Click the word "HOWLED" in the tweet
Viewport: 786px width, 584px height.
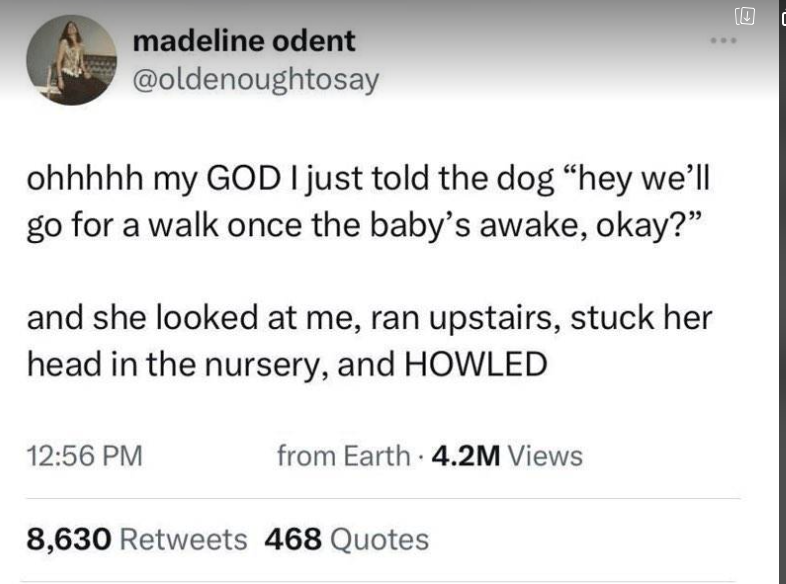[x=475, y=365]
